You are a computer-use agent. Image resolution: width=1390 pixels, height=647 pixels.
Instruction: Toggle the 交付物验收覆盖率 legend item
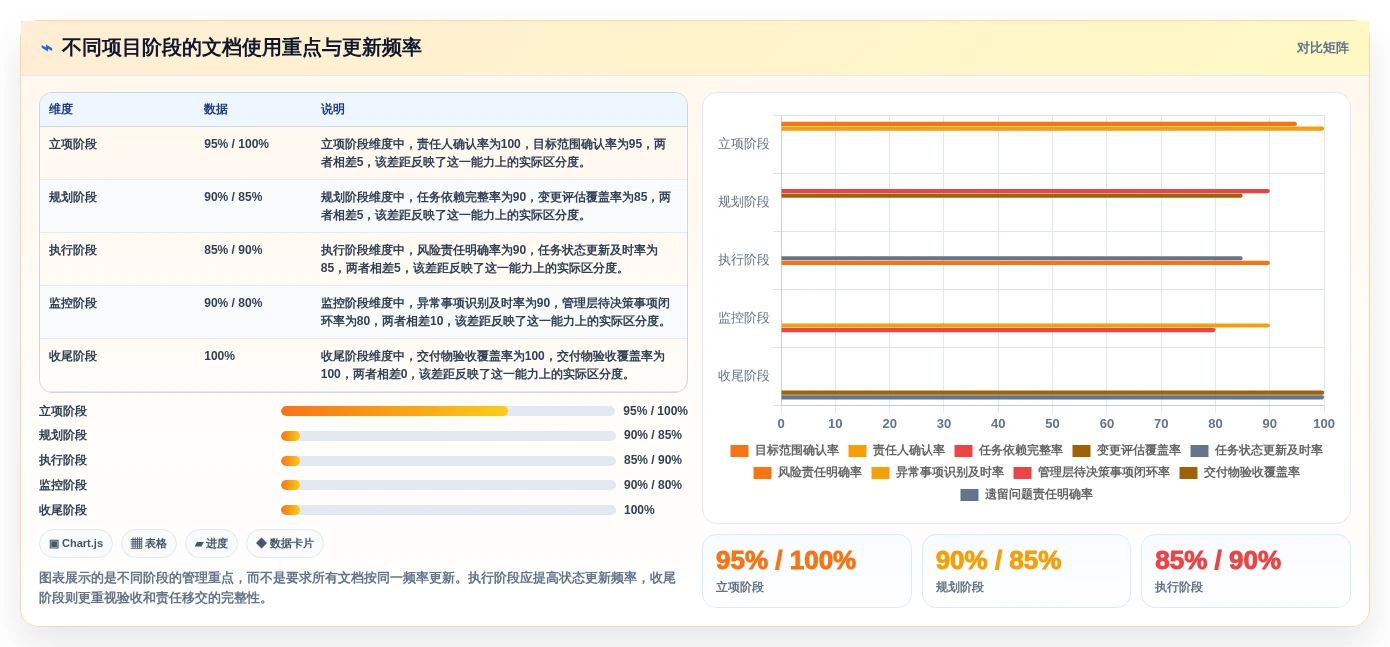coord(1240,472)
